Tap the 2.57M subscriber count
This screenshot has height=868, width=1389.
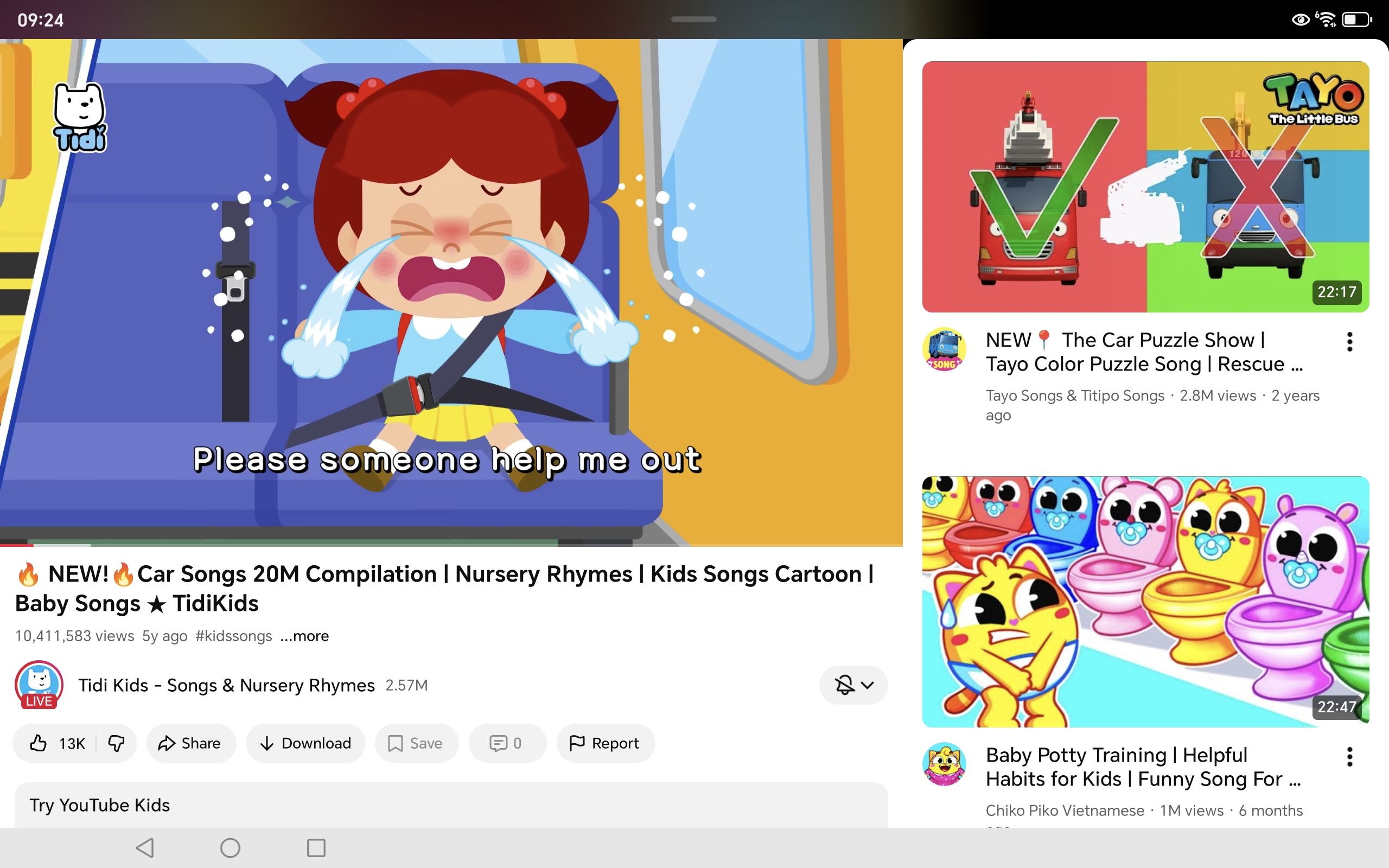click(406, 685)
